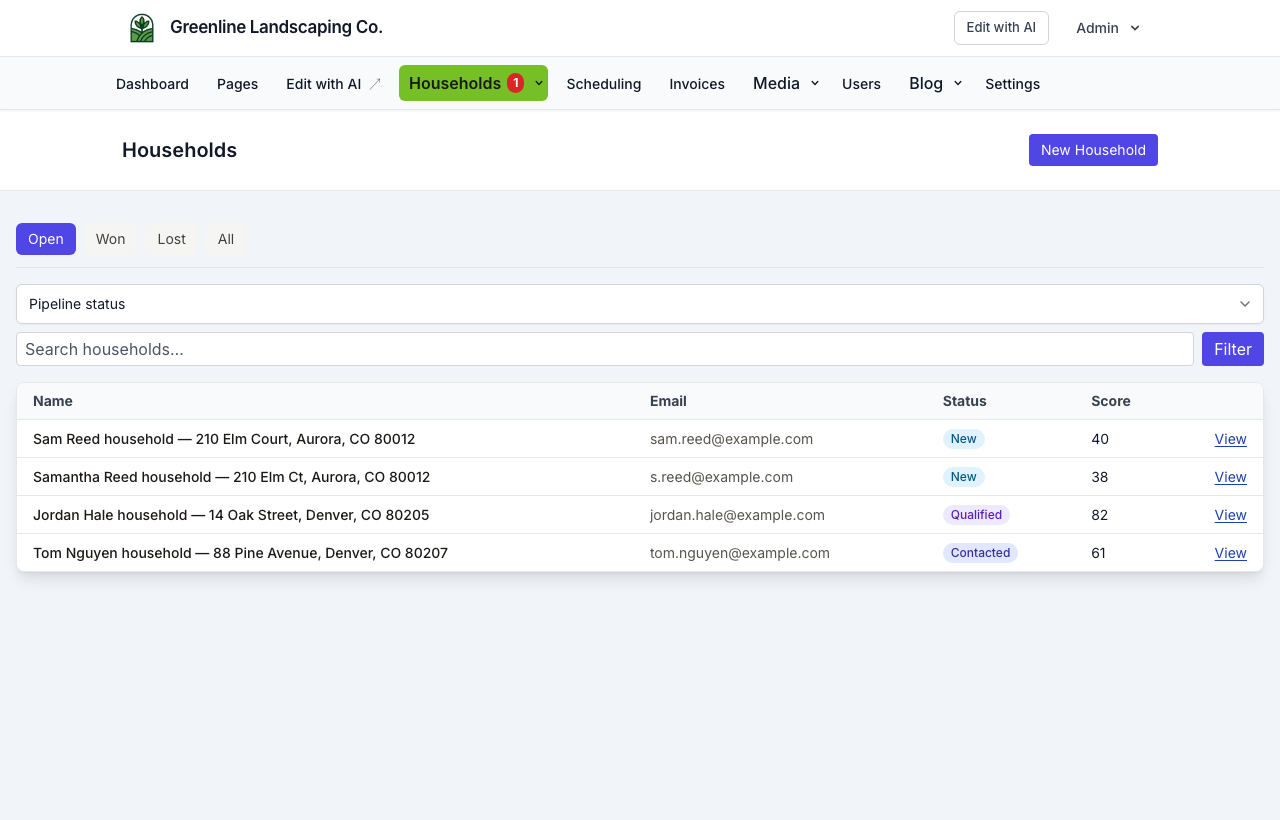Click the Filter button
This screenshot has width=1280, height=820.
[x=1233, y=349]
